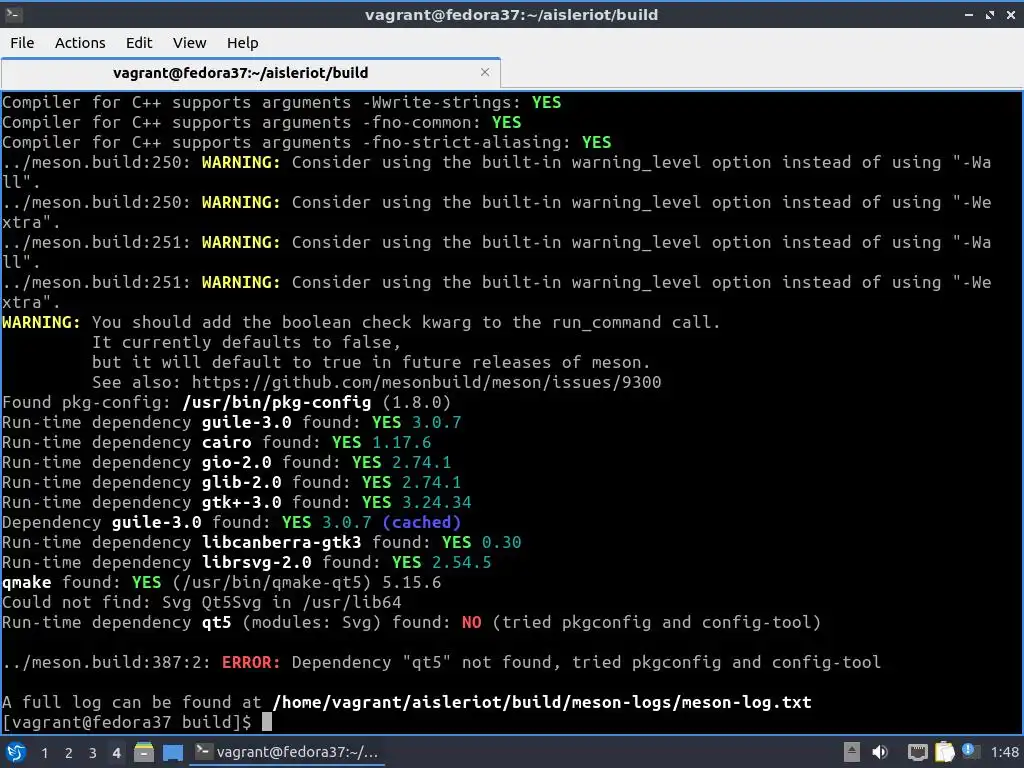Screen dimensions: 1024x768
Task: Open the clipboard manager tray icon
Action: point(944,752)
